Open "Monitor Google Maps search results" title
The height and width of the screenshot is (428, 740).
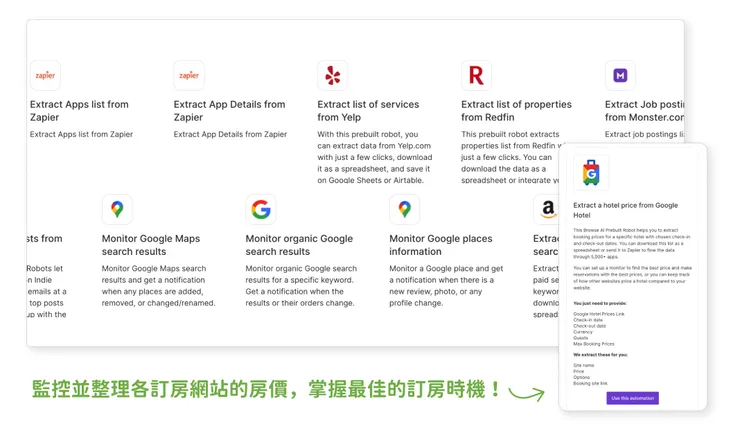click(151, 245)
